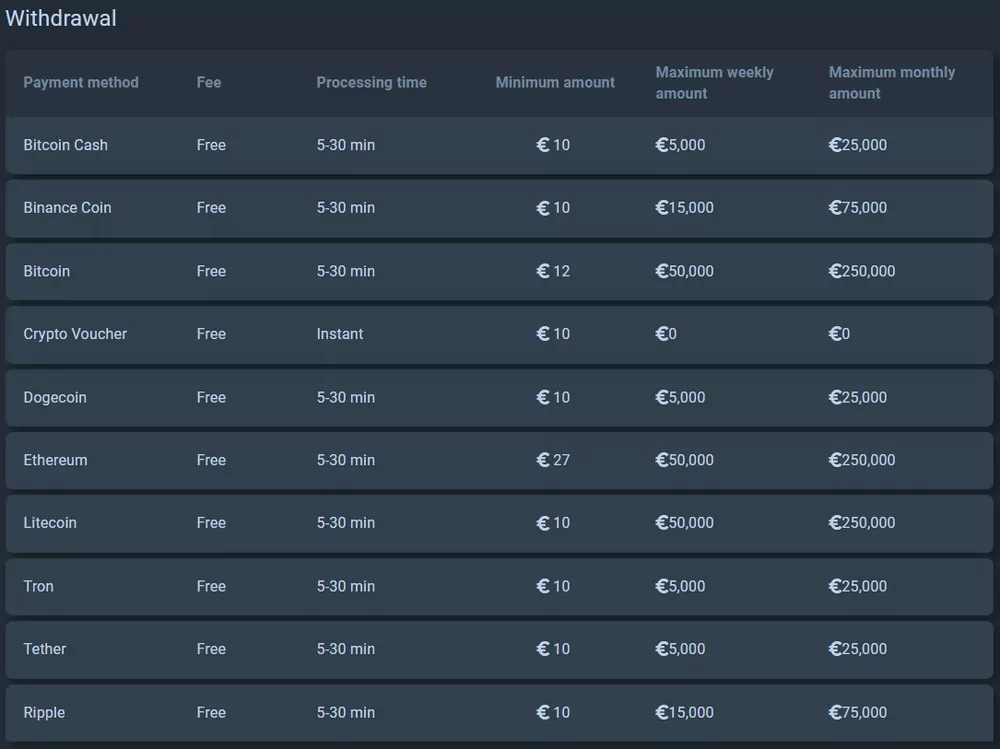Select the Bitcoin Cash payment method row
The width and height of the screenshot is (1000, 749).
point(66,145)
